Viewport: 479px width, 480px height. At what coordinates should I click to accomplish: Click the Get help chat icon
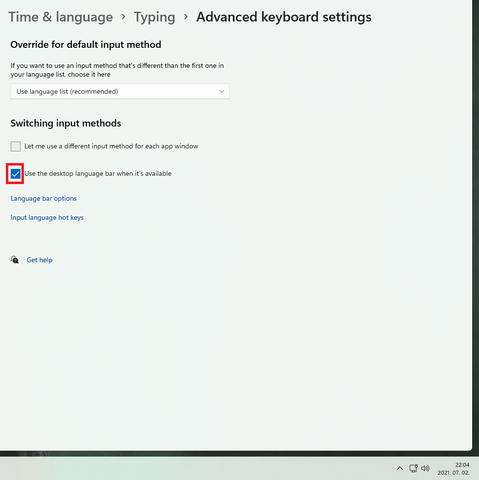[x=15, y=260]
